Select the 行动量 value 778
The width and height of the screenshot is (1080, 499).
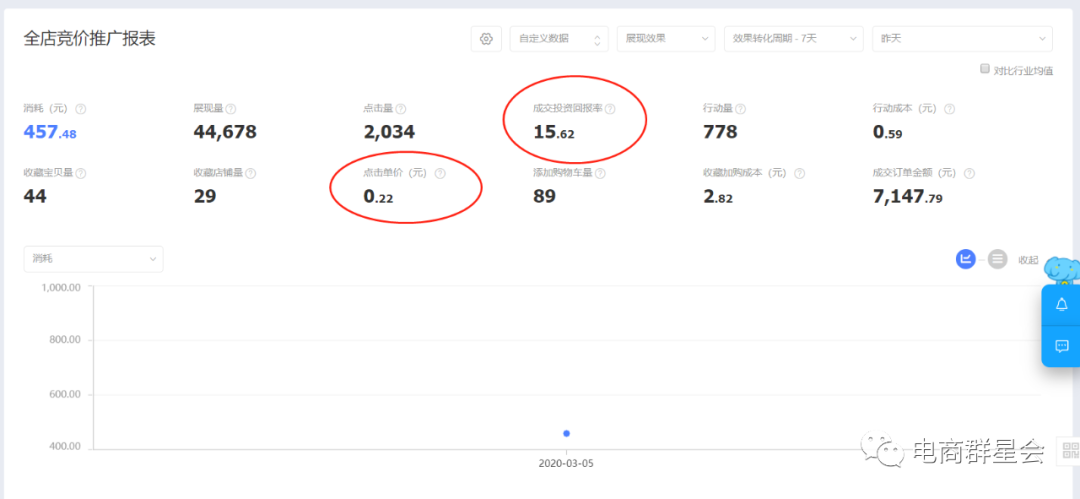point(720,132)
